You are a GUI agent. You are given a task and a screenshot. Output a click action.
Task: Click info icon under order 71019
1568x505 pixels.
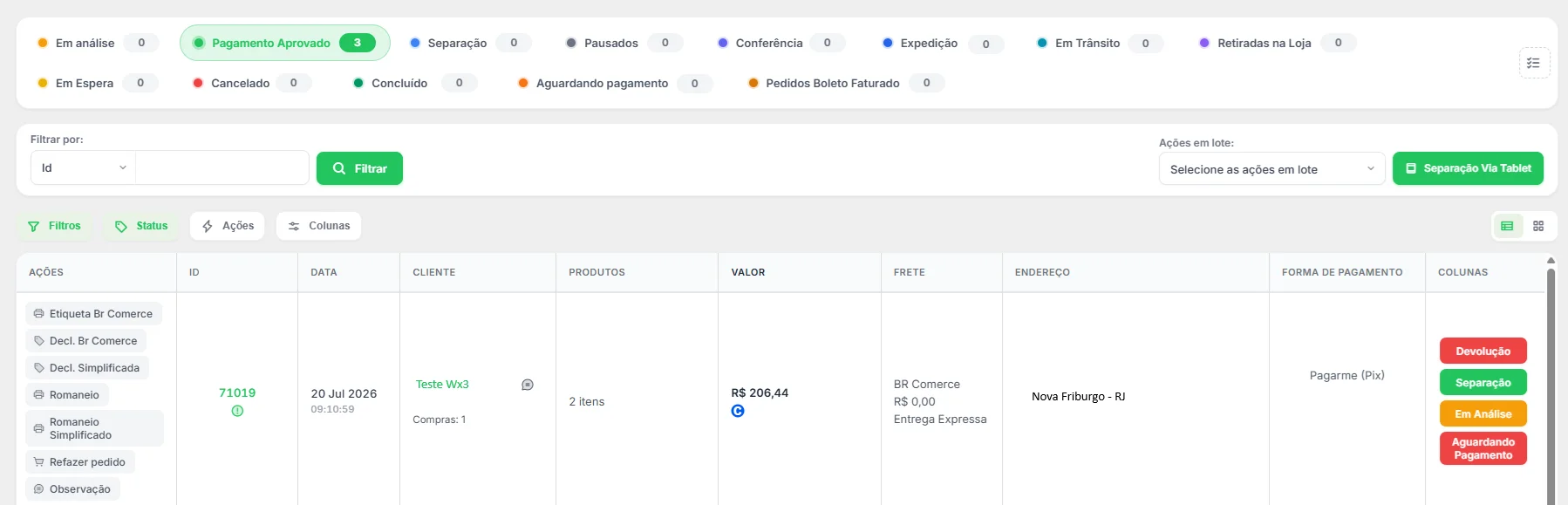[x=237, y=411]
